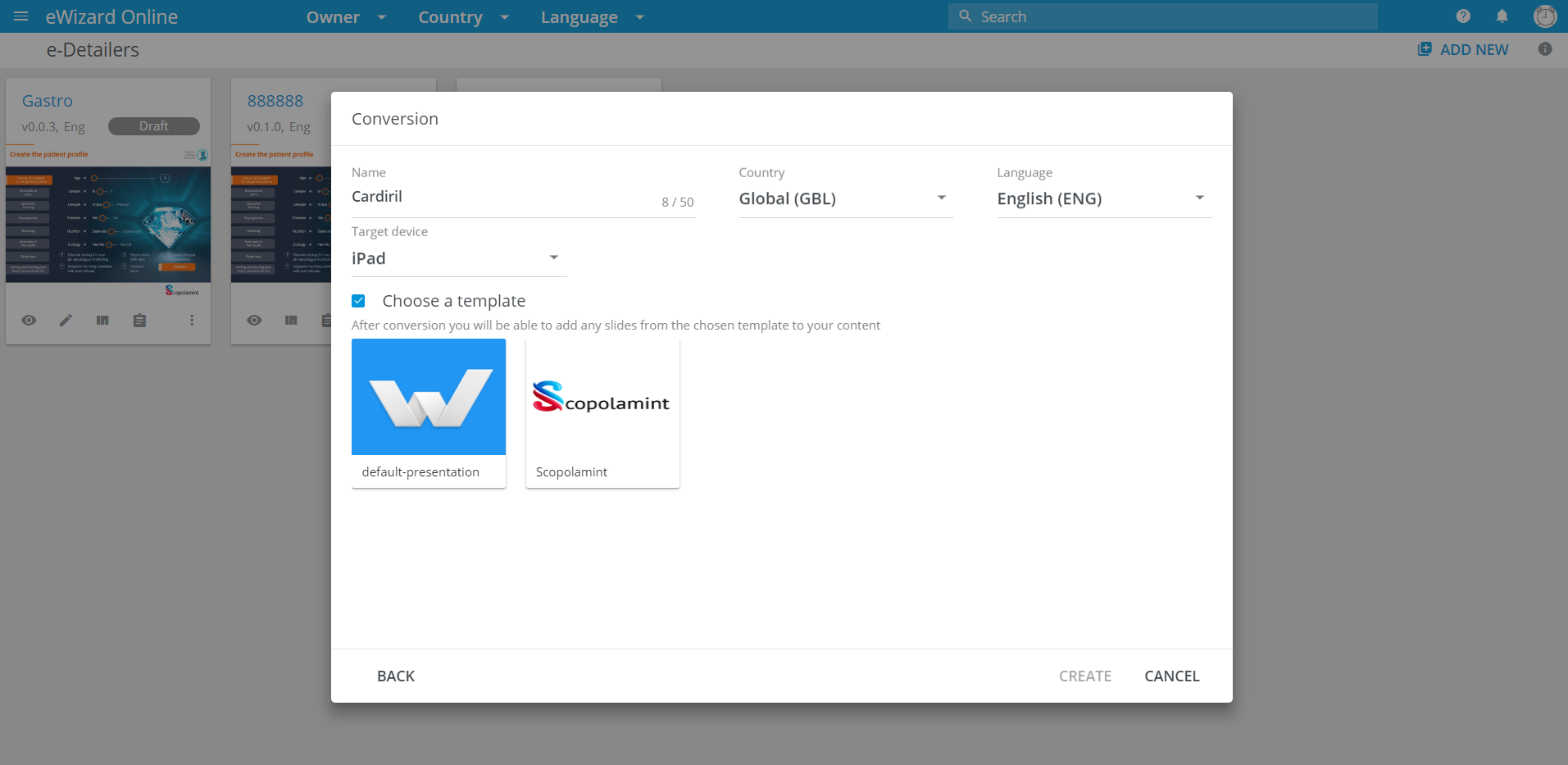This screenshot has height=765, width=1568.
Task: Open the user profile avatar
Action: tap(1544, 16)
